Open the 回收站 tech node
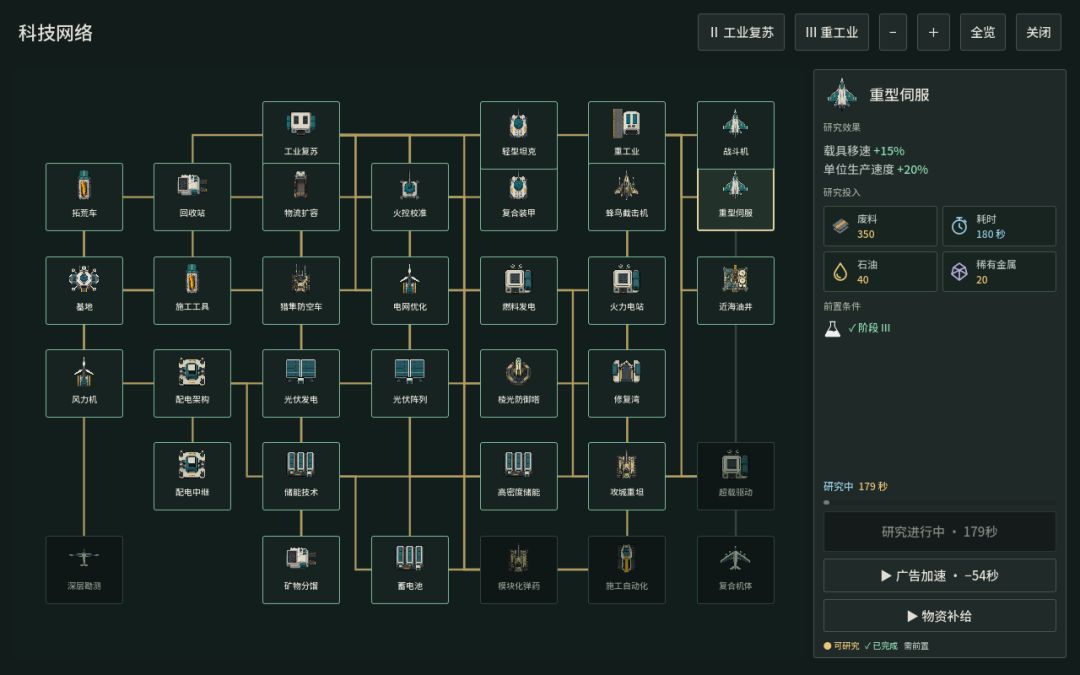The image size is (1080, 675). pos(192,197)
